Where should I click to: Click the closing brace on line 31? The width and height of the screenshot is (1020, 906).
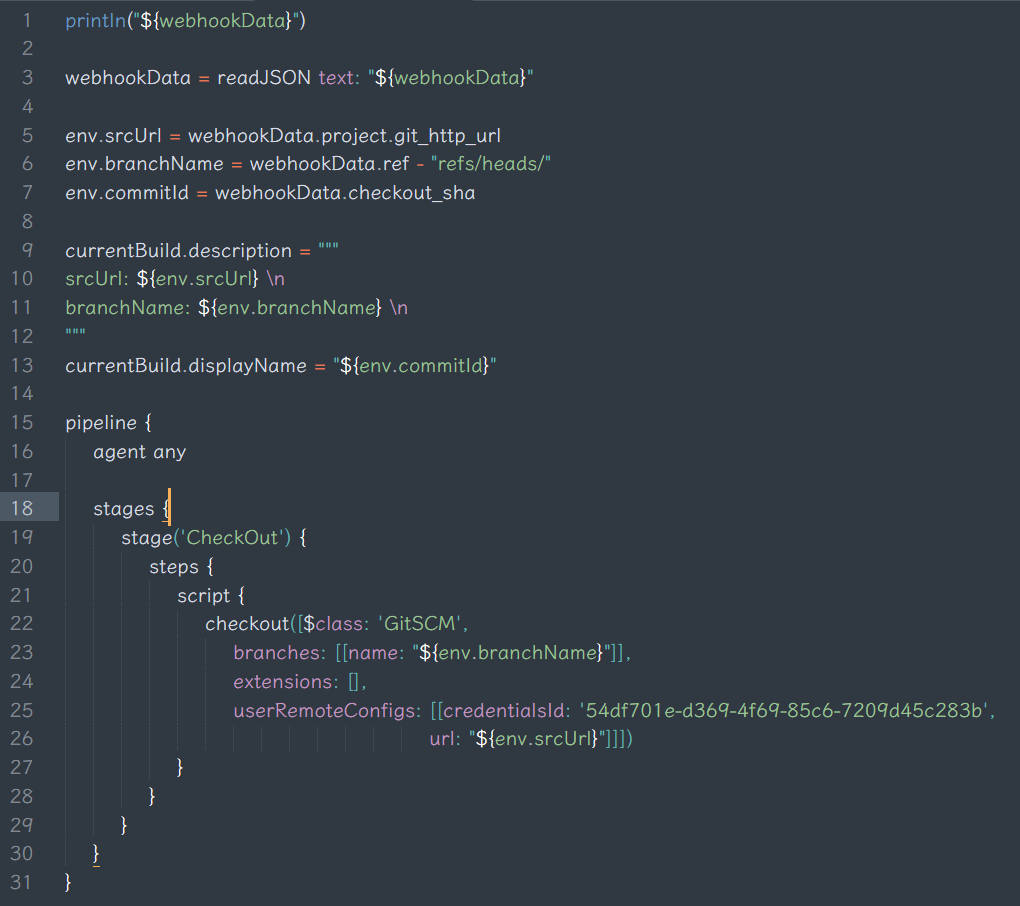pyautogui.click(x=68, y=883)
